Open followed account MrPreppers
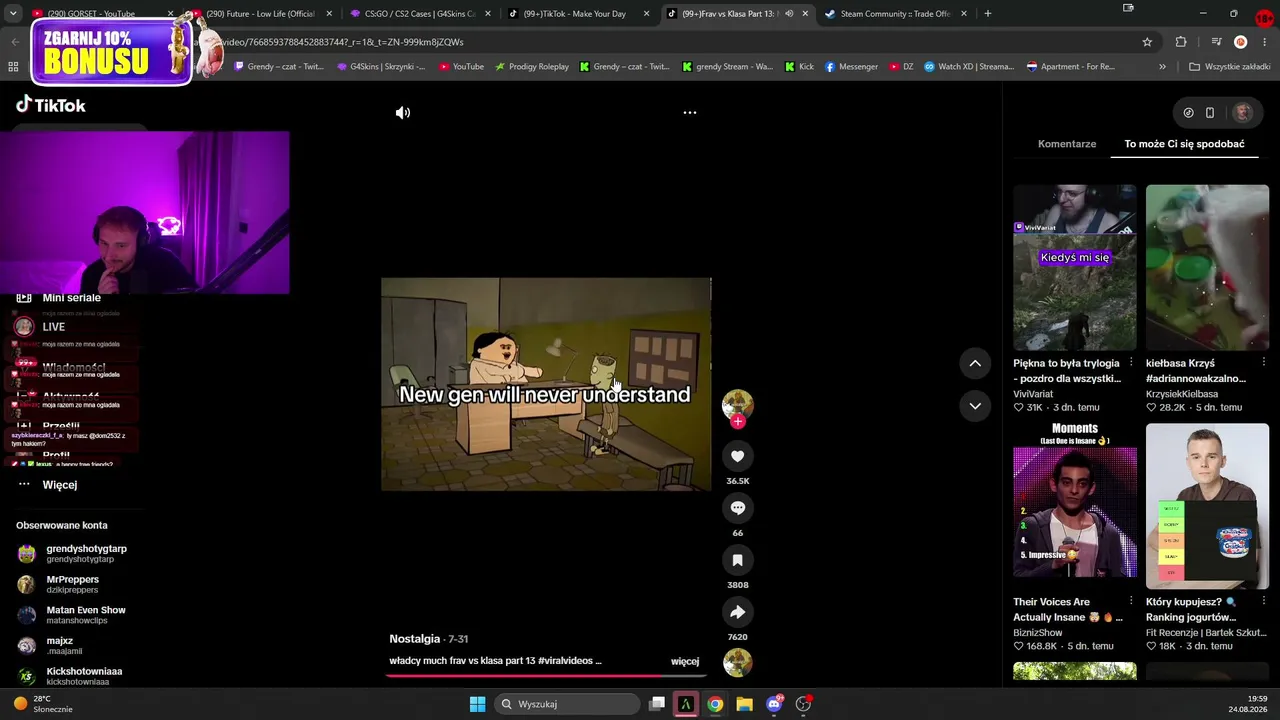Image resolution: width=1280 pixels, height=720 pixels. (58, 584)
